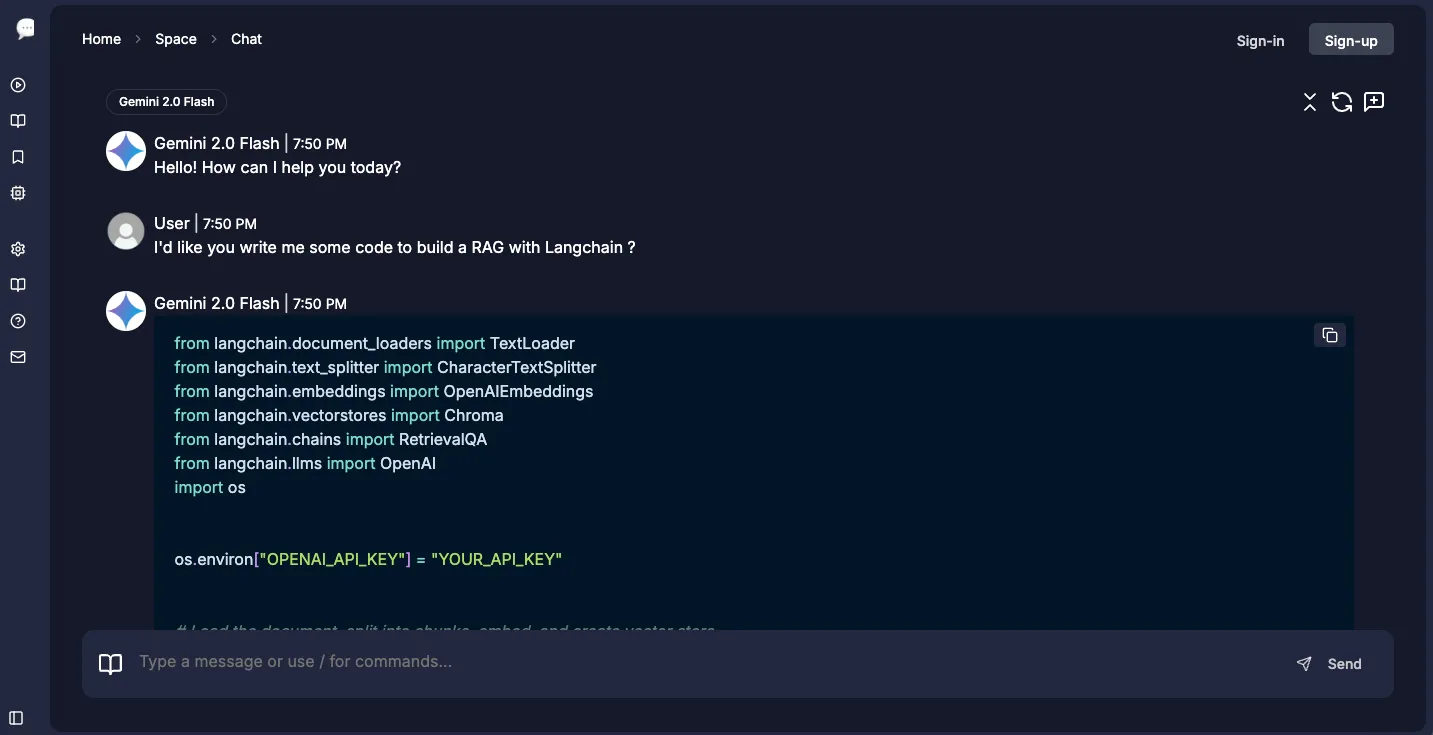Viewport: 1433px width, 735px height.
Task: Open the Gemini 2.0 Flash model selector
Action: pyautogui.click(x=166, y=102)
